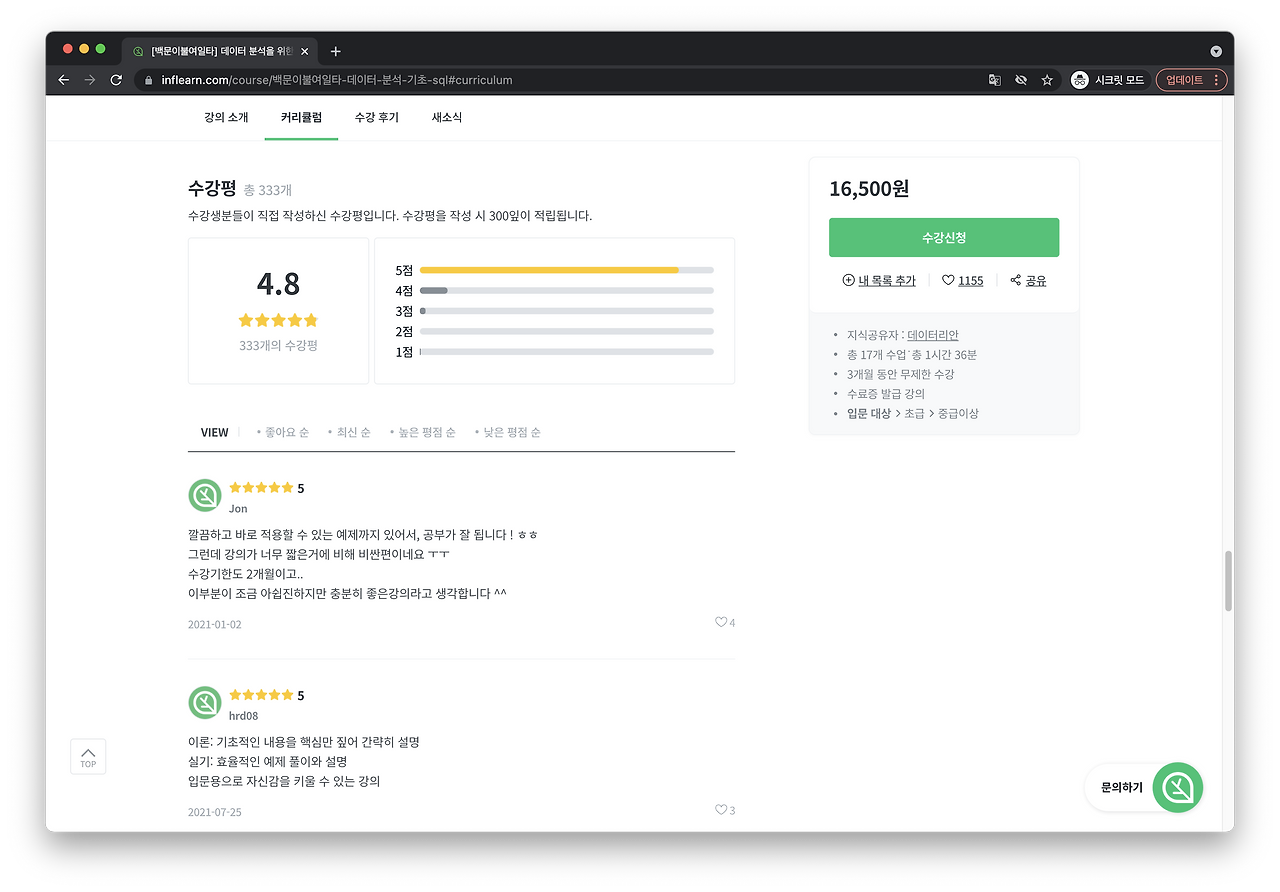The width and height of the screenshot is (1280, 892).
Task: Click the 3점 rating bar
Action: click(567, 311)
